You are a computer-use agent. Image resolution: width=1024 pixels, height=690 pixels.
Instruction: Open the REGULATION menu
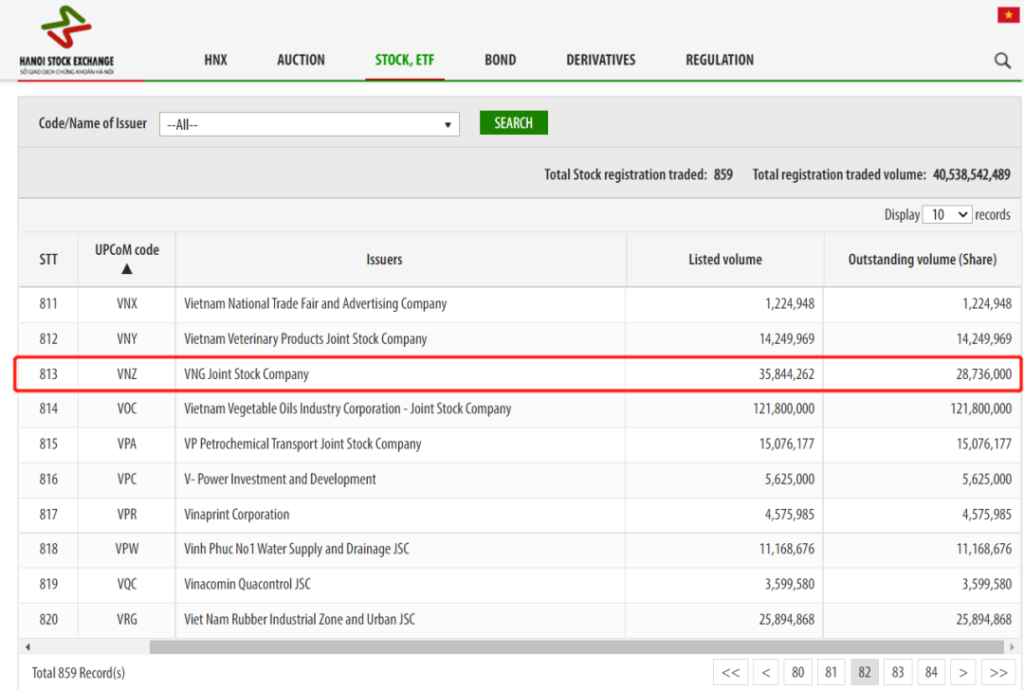click(720, 60)
